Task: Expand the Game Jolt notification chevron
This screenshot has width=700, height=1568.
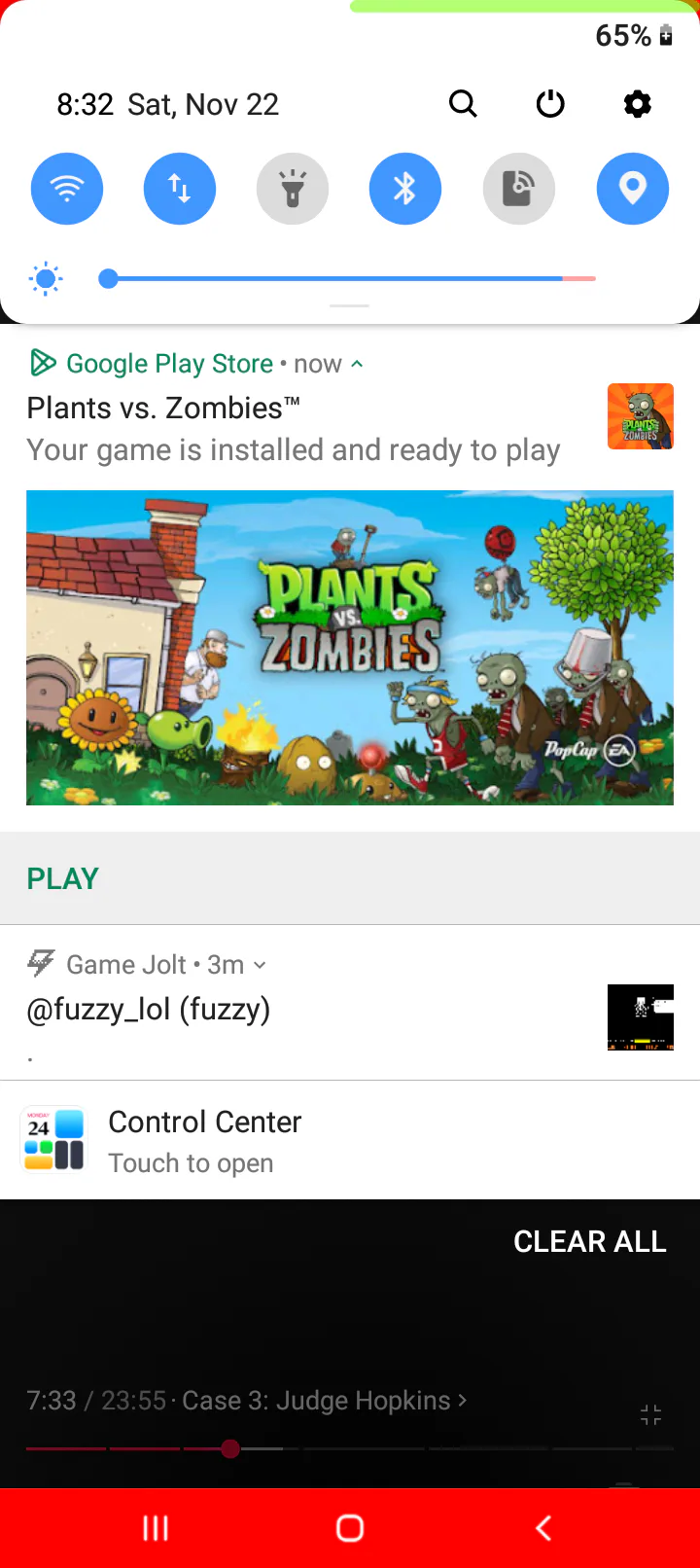Action: click(260, 965)
